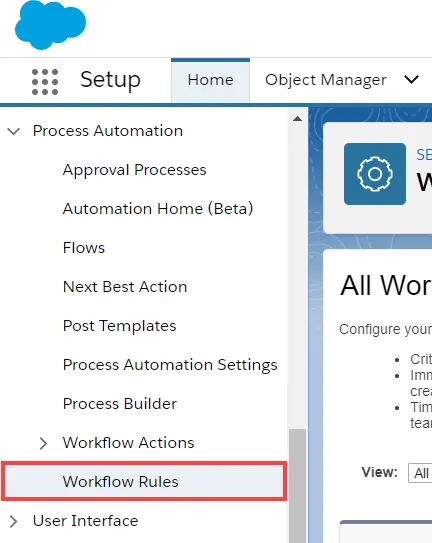Click the Salesforce cloud logo
Viewport: 432px width, 543px height.
click(51, 25)
